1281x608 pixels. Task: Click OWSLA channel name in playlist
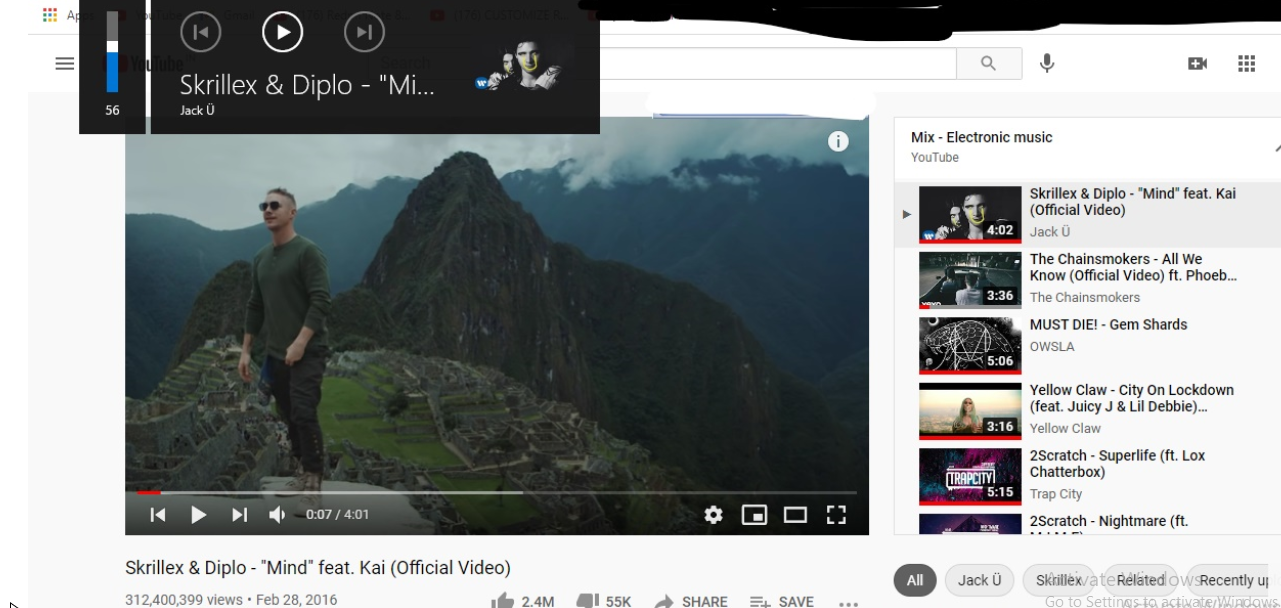[x=1052, y=346]
